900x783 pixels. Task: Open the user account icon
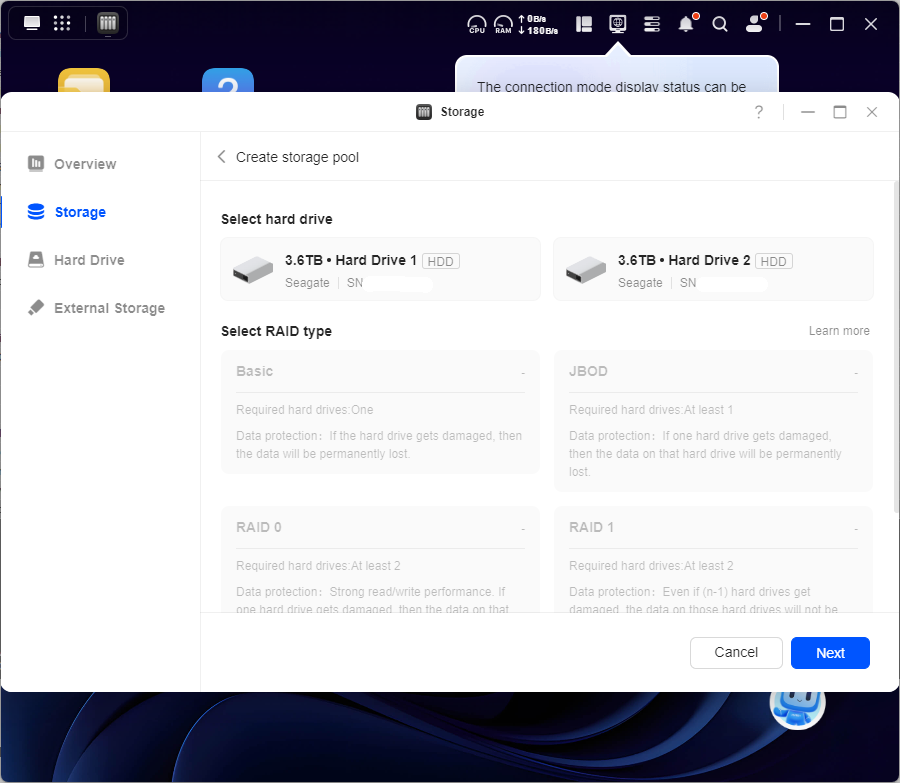click(x=755, y=24)
